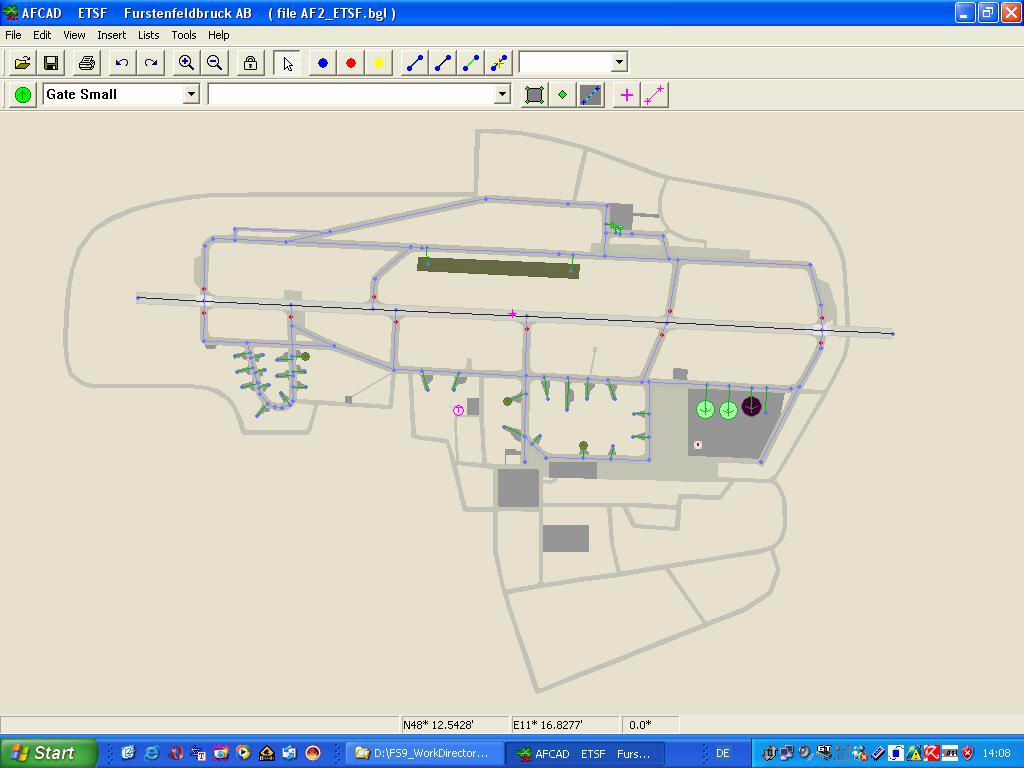Click the Zoom Out magnifier icon
This screenshot has height=768, width=1024.
point(214,63)
